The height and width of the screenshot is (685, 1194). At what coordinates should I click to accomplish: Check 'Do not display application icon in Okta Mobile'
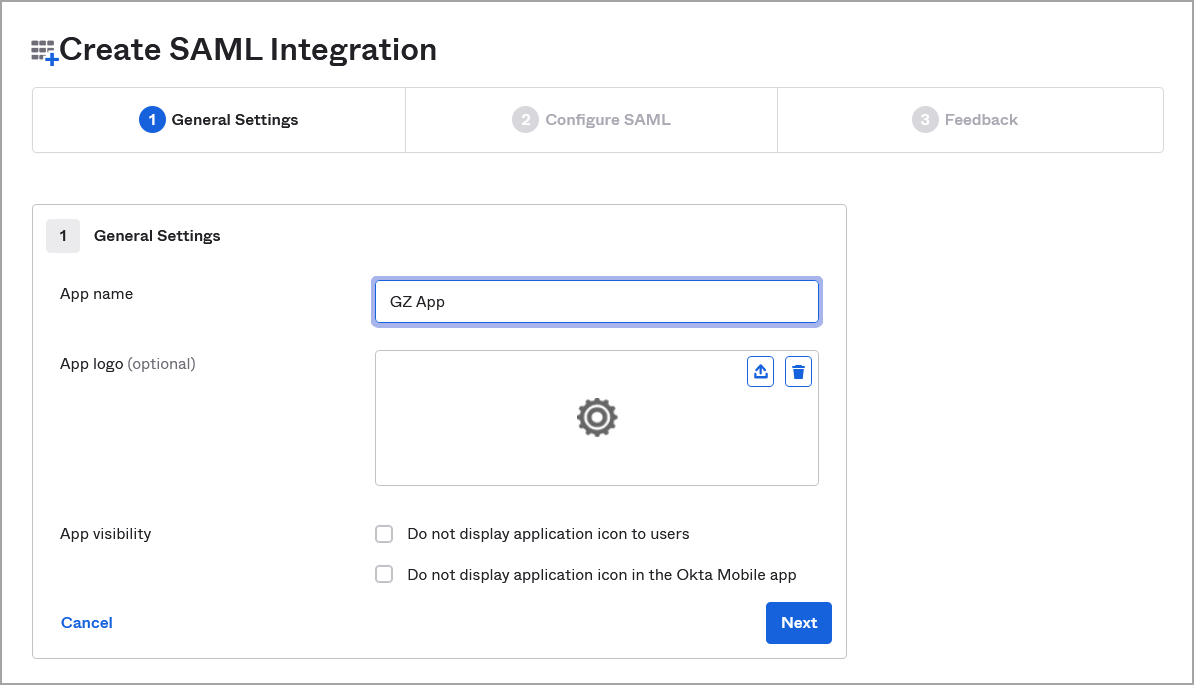click(x=384, y=574)
